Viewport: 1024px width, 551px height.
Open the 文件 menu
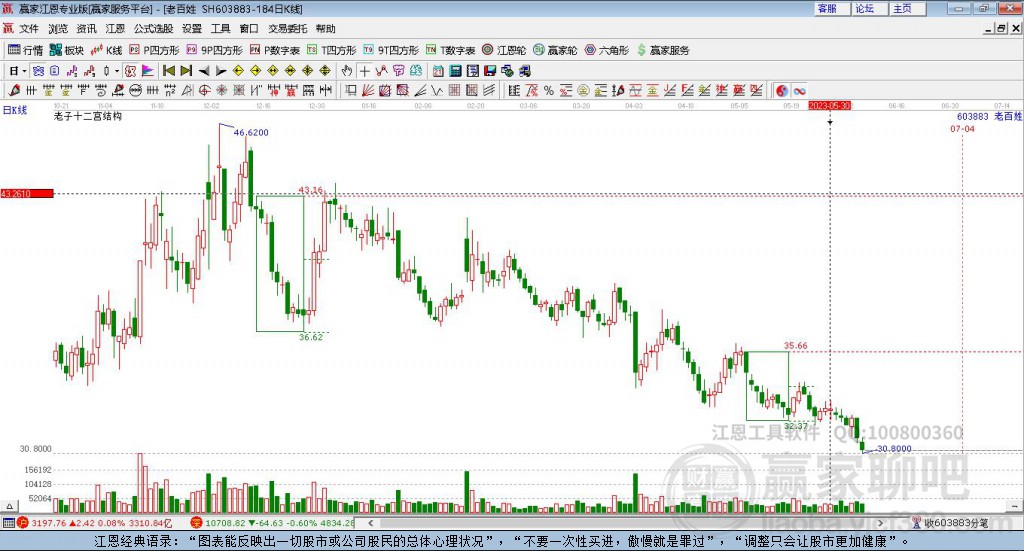[29, 29]
